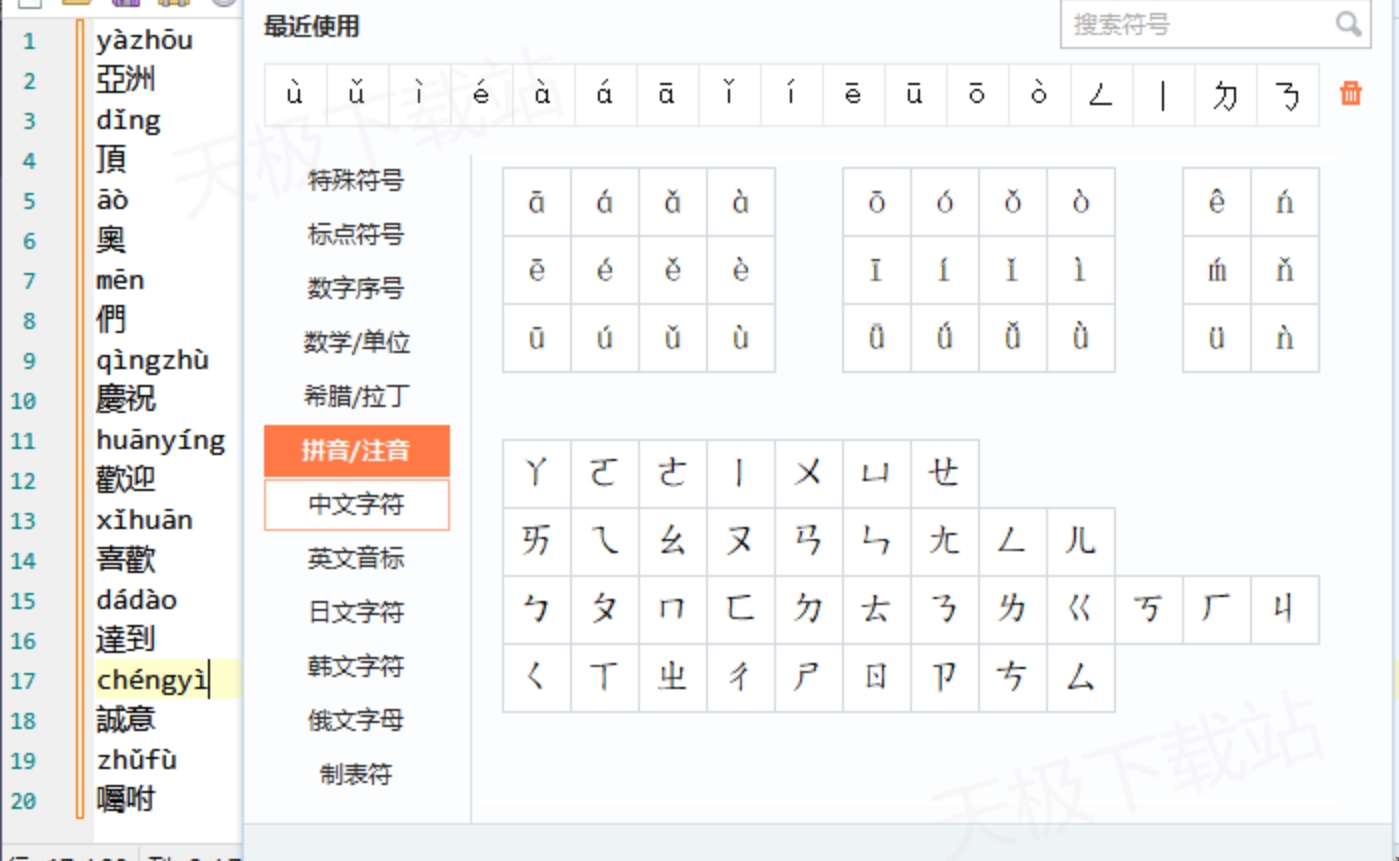
Task: Insert the zhuyin symbol ㄦ
Action: click(1081, 542)
